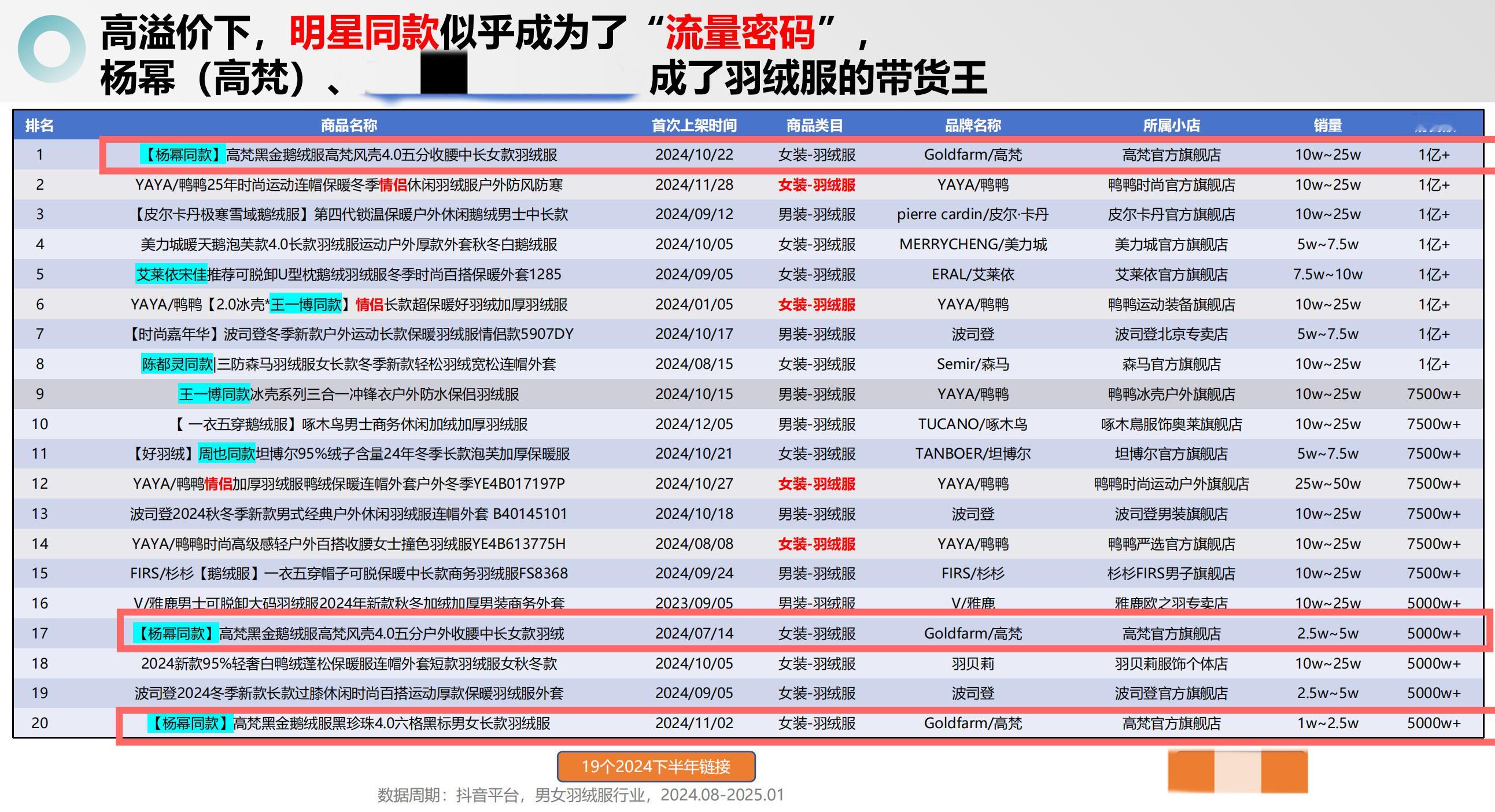Click store 鸭鸭冰壳户外旗舰店

[1171, 394]
